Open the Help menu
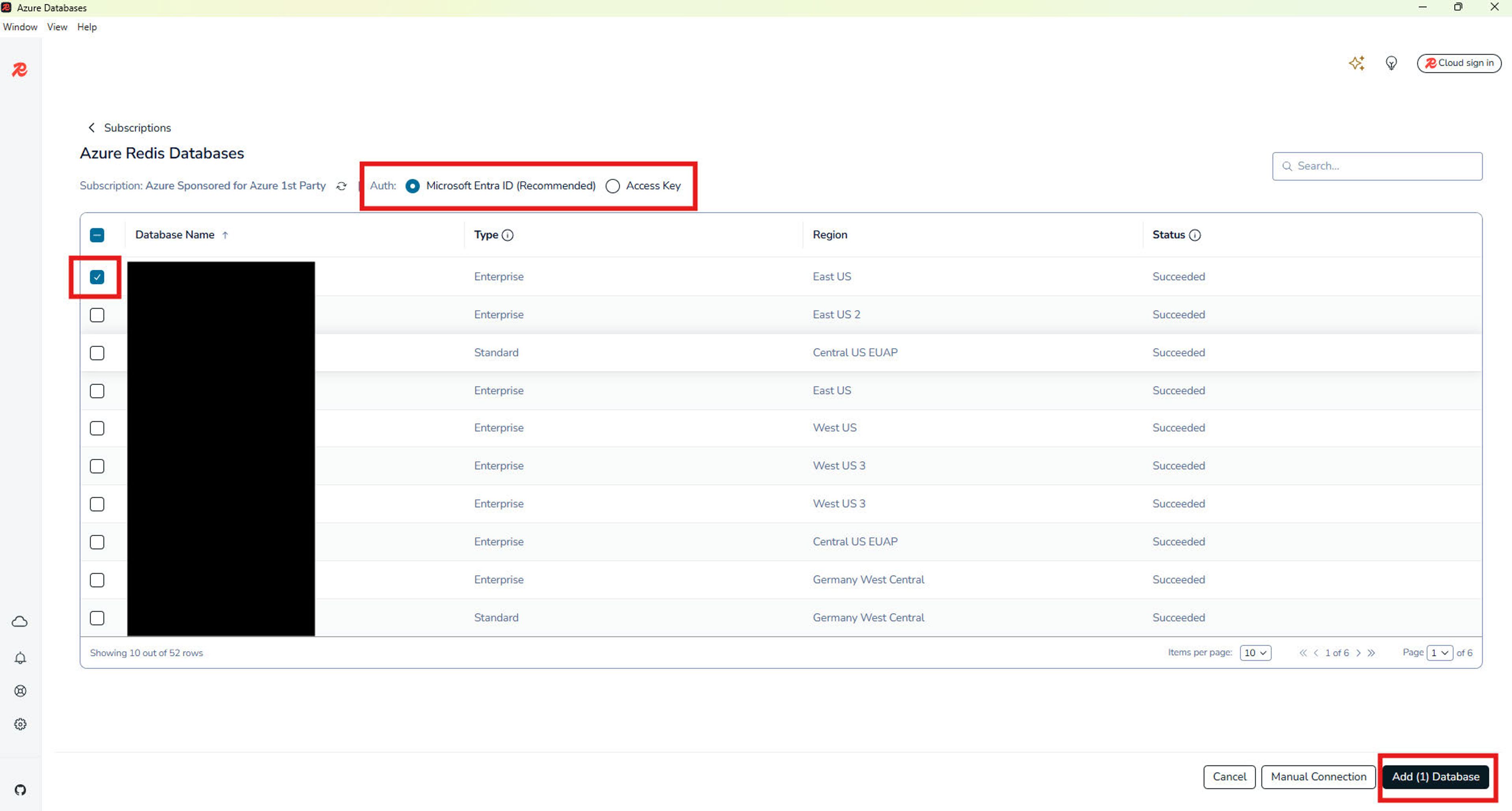This screenshot has width=1512, height=811. (x=87, y=27)
